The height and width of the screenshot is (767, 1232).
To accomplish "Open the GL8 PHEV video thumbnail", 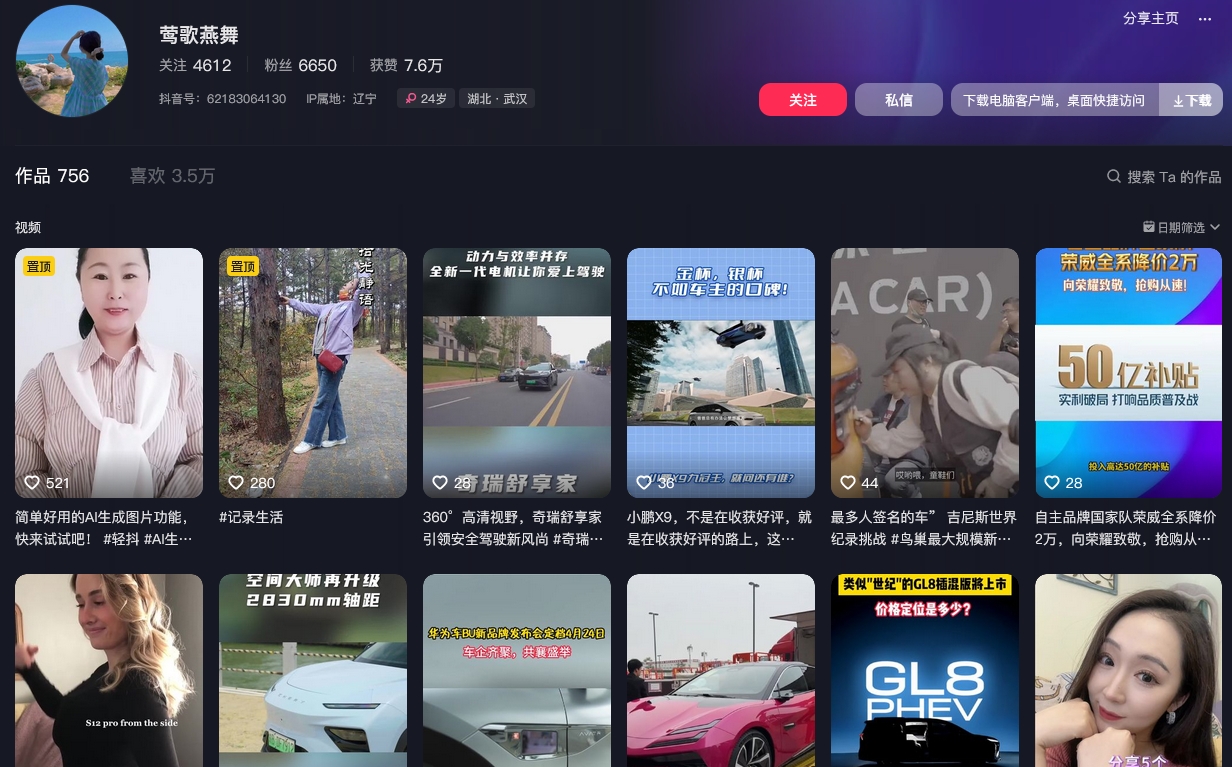I will click(925, 670).
